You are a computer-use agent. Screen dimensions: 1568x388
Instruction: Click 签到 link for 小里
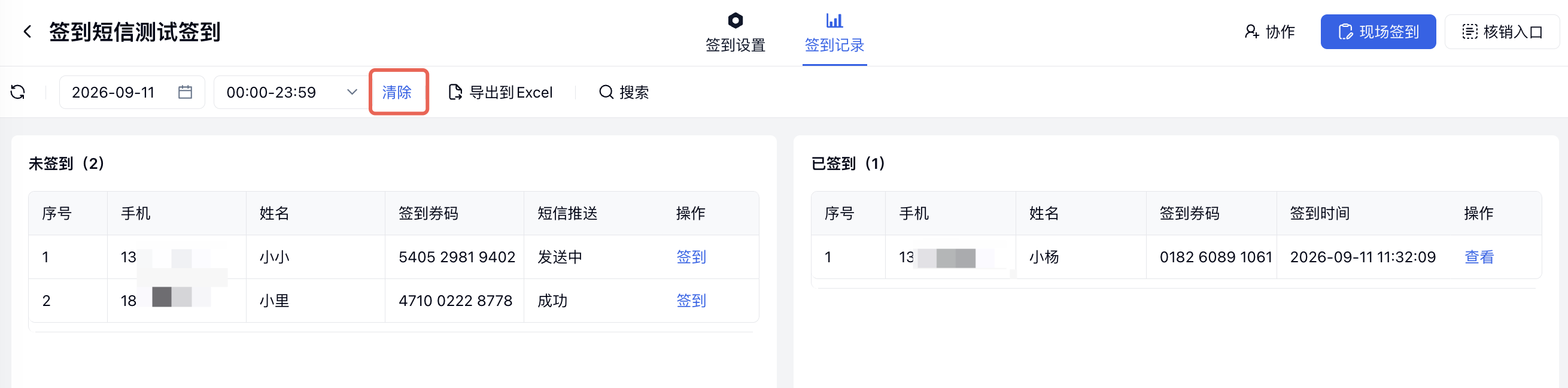691,301
